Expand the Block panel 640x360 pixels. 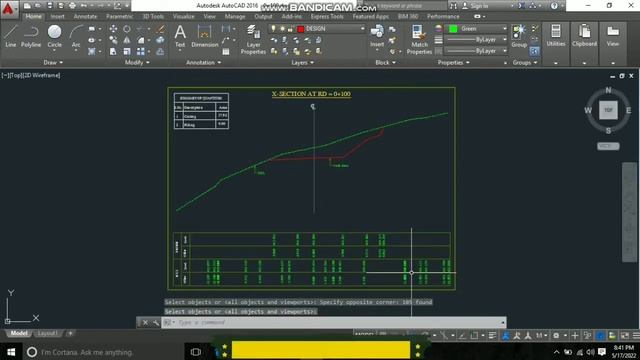tap(385, 62)
